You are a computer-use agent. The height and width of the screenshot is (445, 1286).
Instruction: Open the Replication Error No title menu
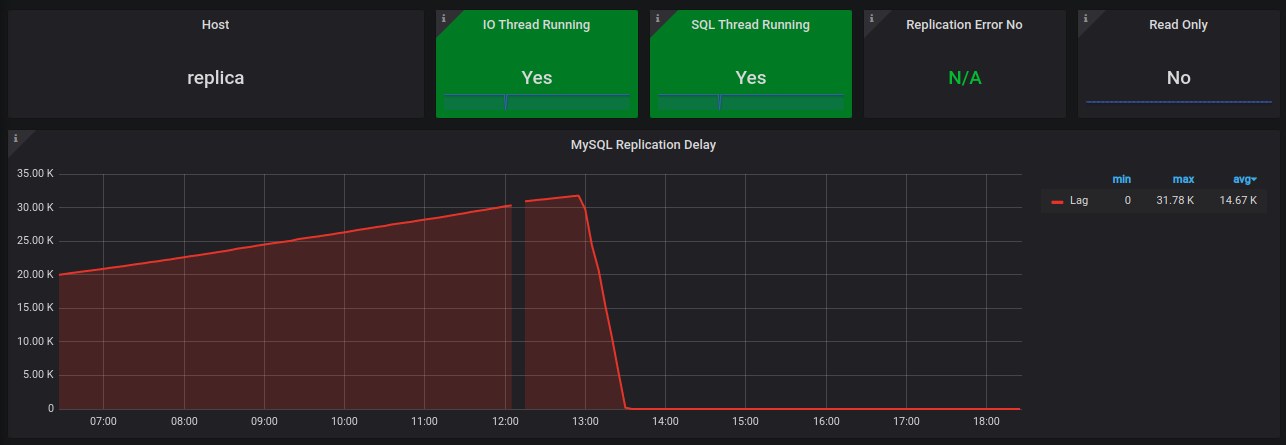coord(964,25)
